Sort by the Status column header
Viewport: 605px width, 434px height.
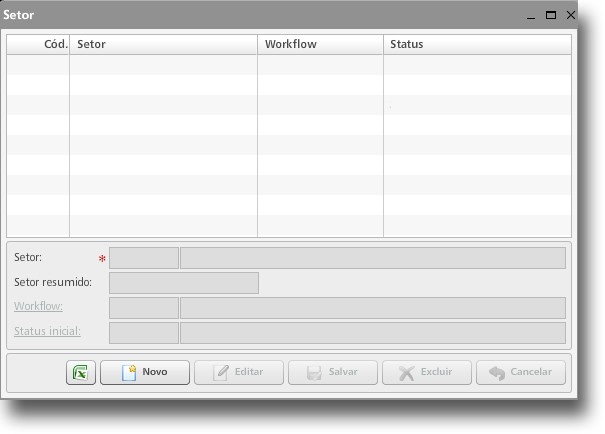(x=477, y=44)
